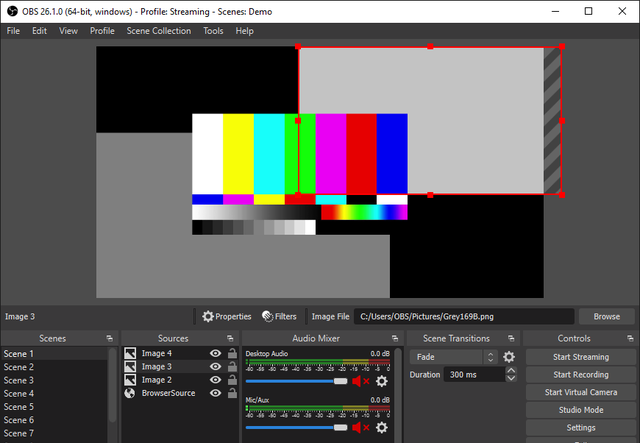
Task: Open the Edit menu
Action: click(40, 31)
